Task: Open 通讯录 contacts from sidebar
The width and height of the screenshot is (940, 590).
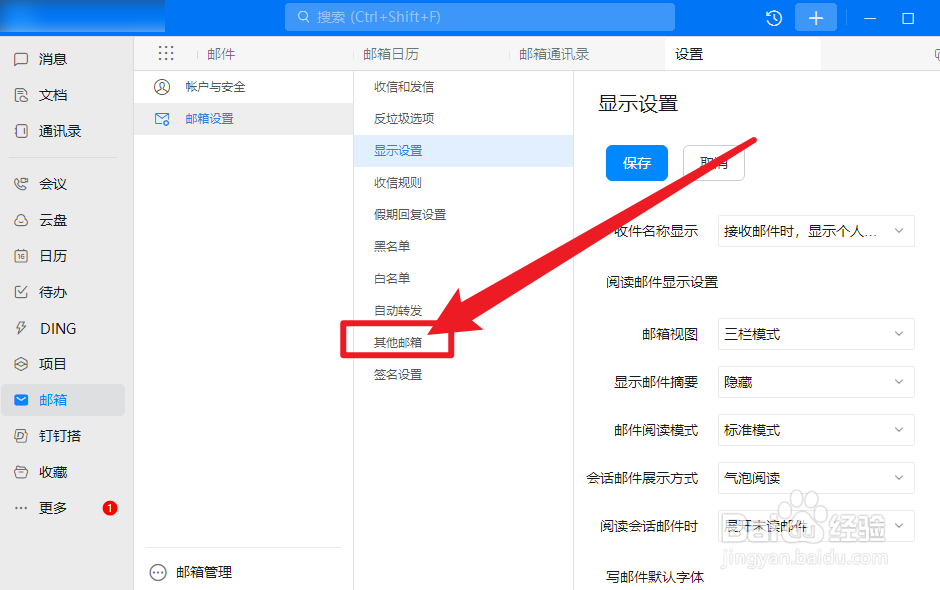Action: [x=60, y=131]
